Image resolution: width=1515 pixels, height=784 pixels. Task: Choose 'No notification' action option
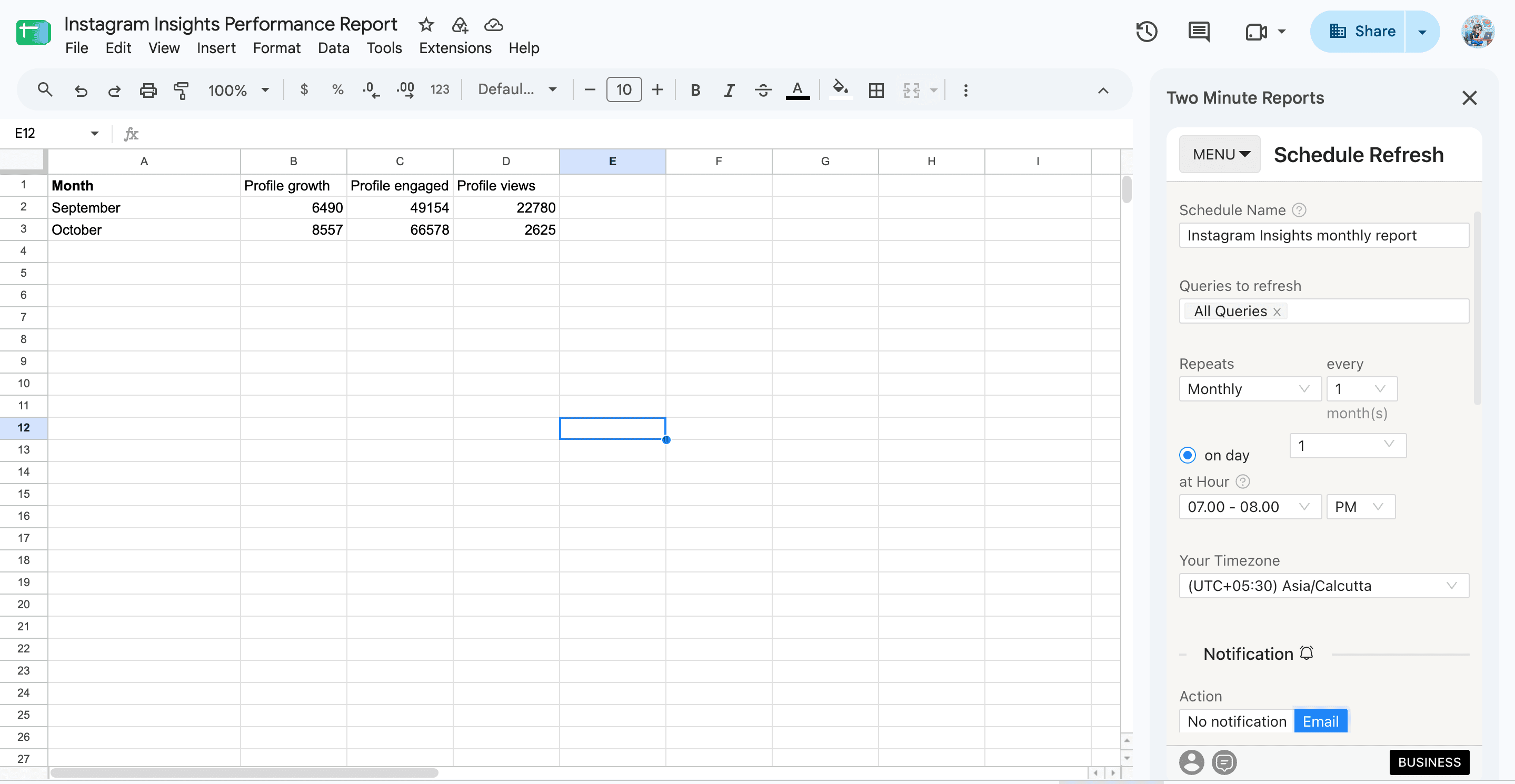pos(1237,721)
